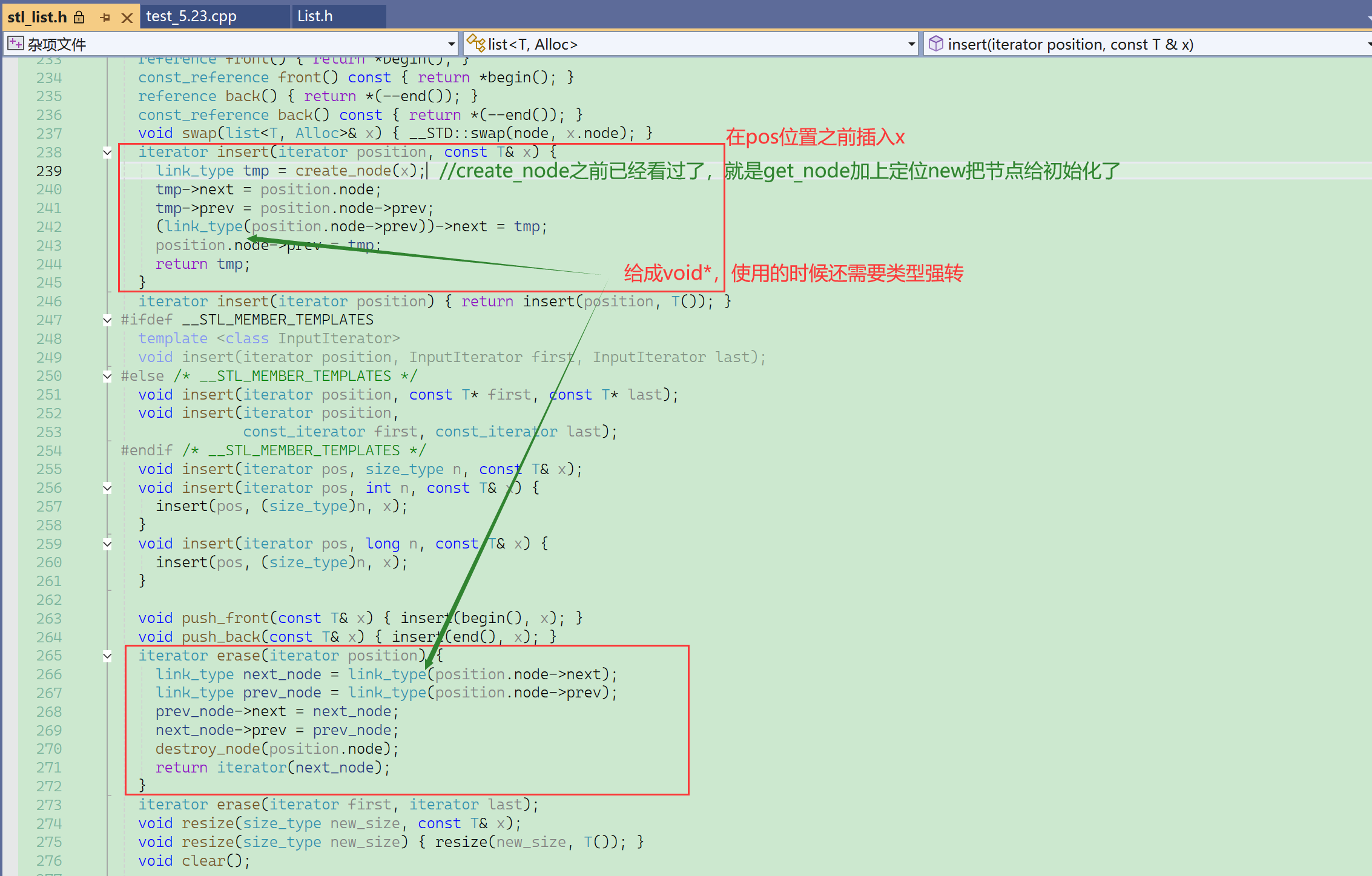Image resolution: width=1372 pixels, height=876 pixels.
Task: Close the stl_list.h tab
Action: pos(127,18)
